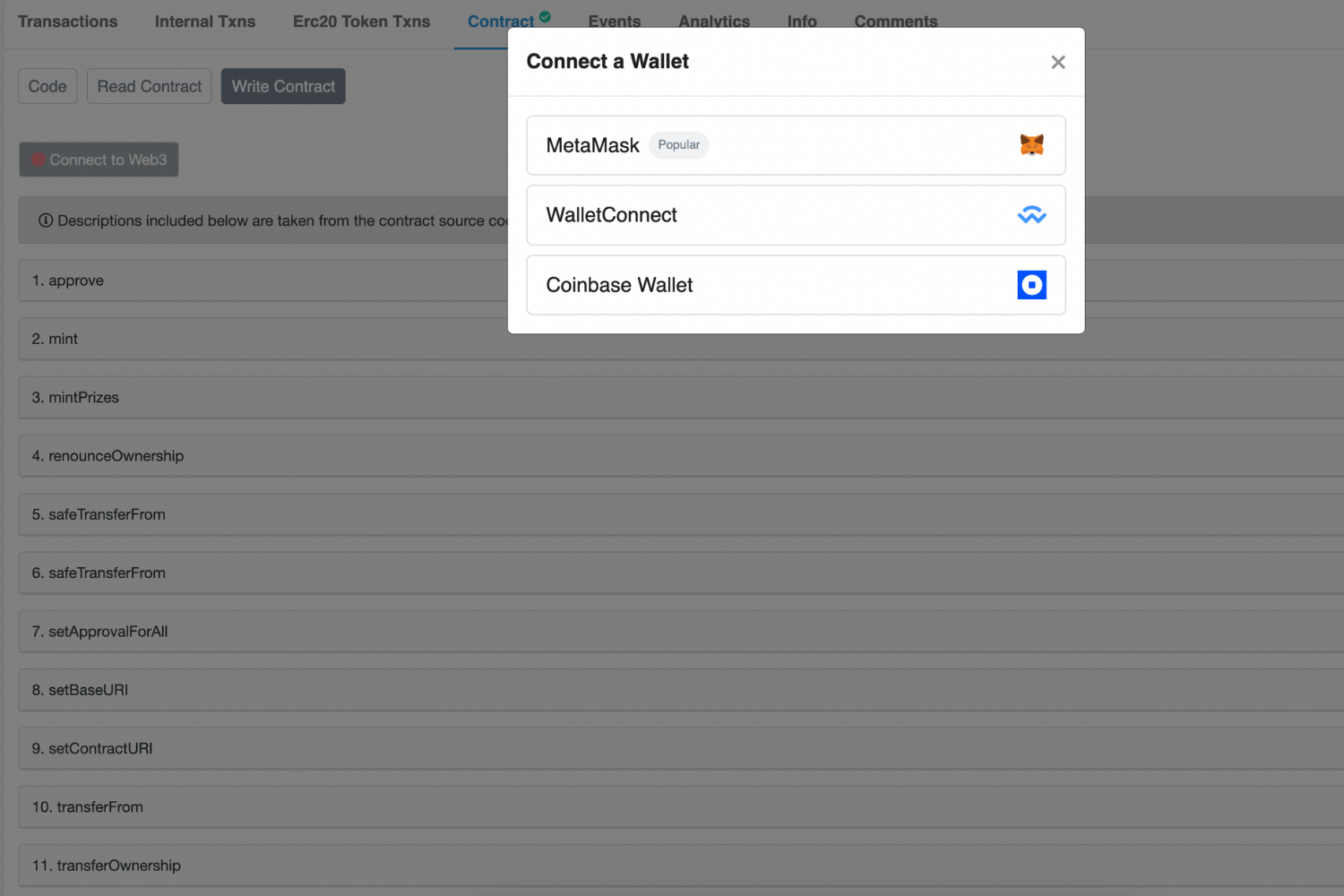This screenshot has width=1344, height=896.
Task: Click the MetaMask fox icon
Action: pyautogui.click(x=1031, y=145)
